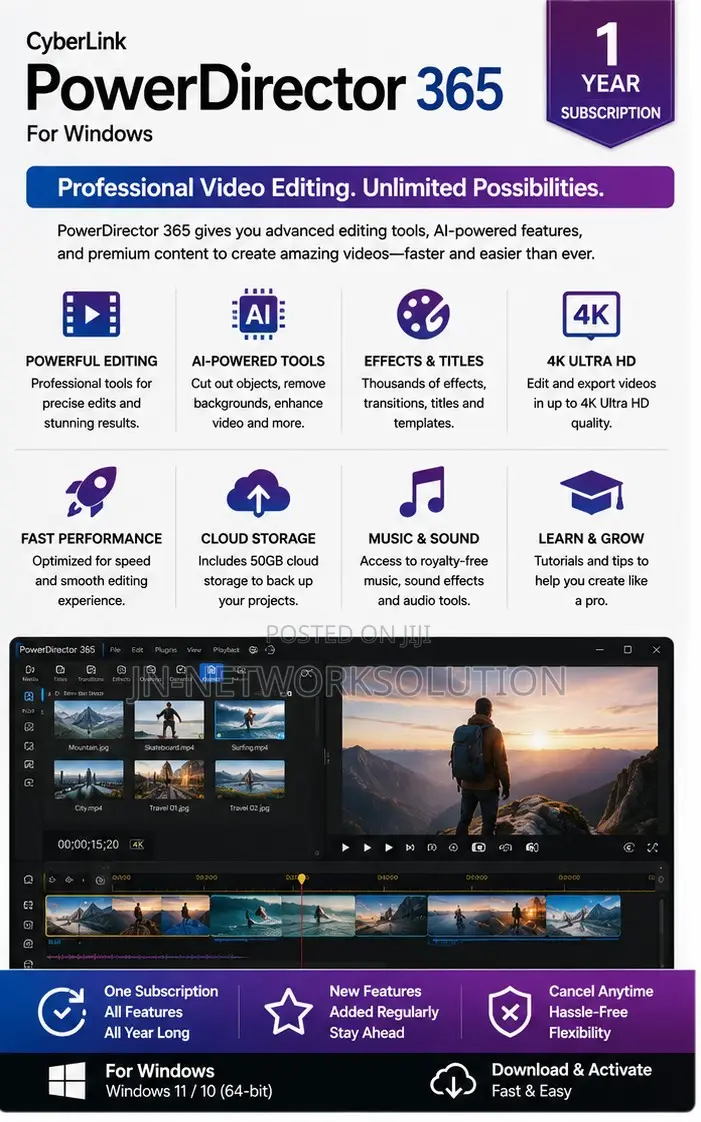Click the Music & Sound note icon
The height and width of the screenshot is (1122, 701).
click(423, 492)
